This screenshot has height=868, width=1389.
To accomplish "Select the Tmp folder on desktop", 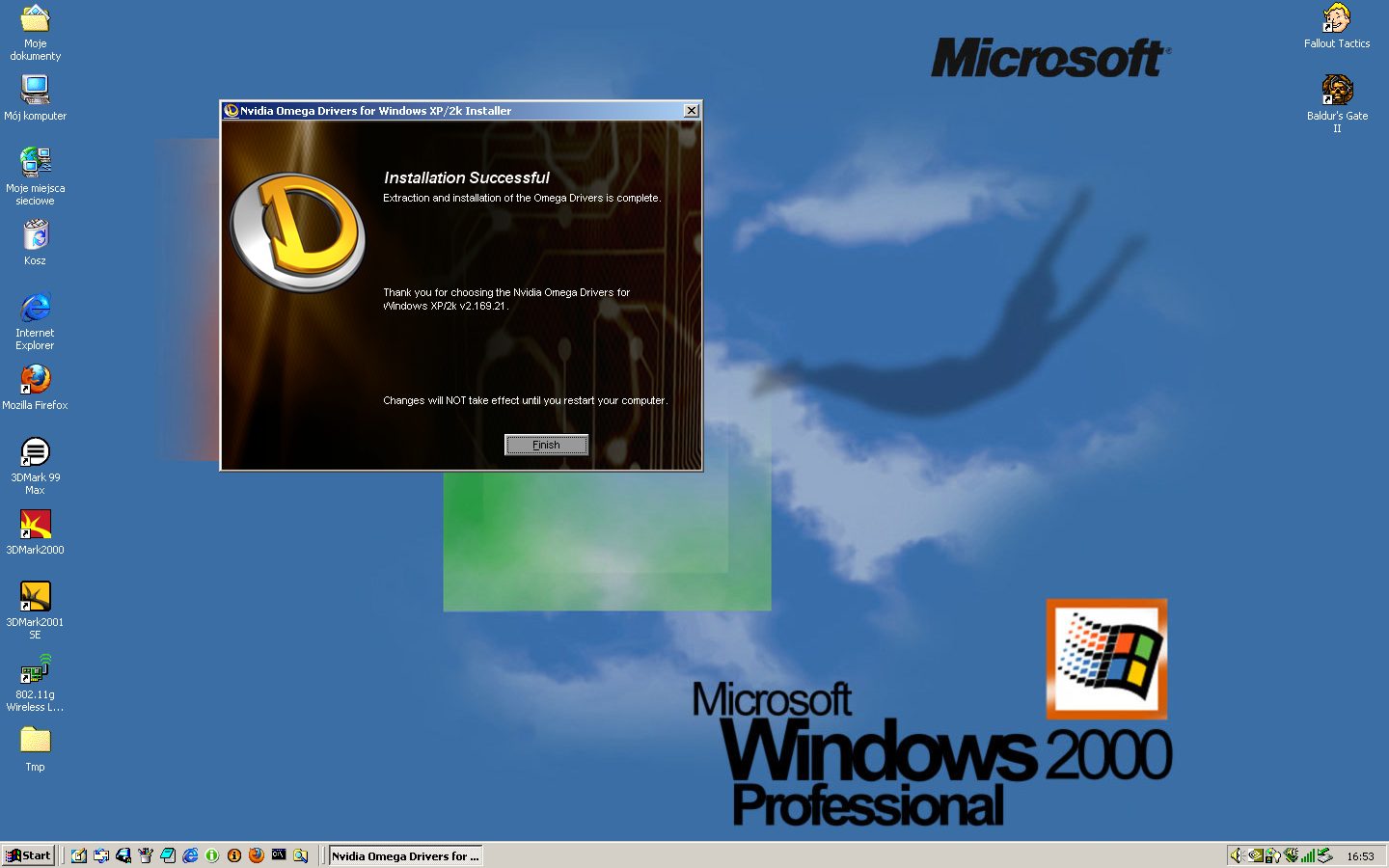I will point(36,741).
